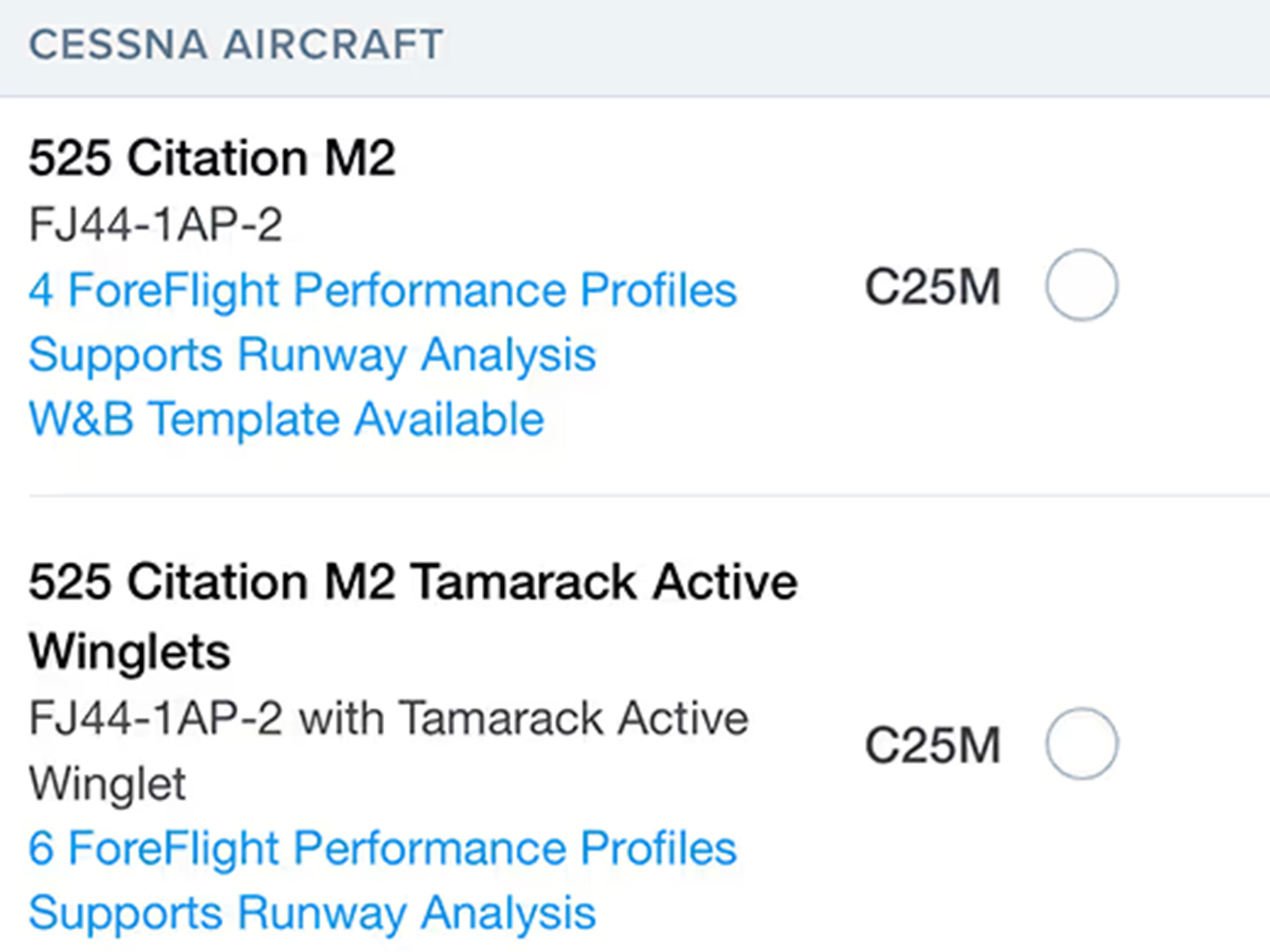Select the Tamarack Active Winglets radio button
Screen dimensions: 1270x952
click(x=1081, y=743)
